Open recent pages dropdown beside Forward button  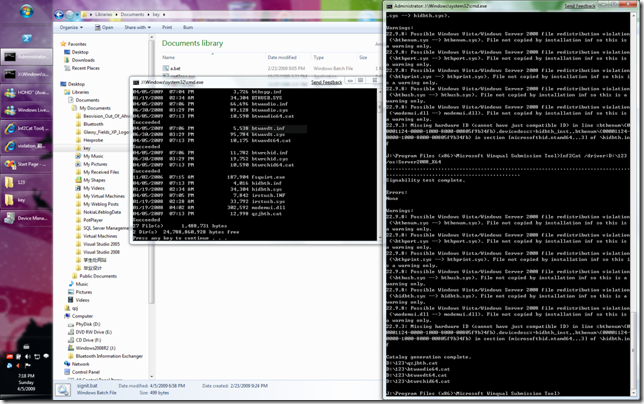[77, 15]
